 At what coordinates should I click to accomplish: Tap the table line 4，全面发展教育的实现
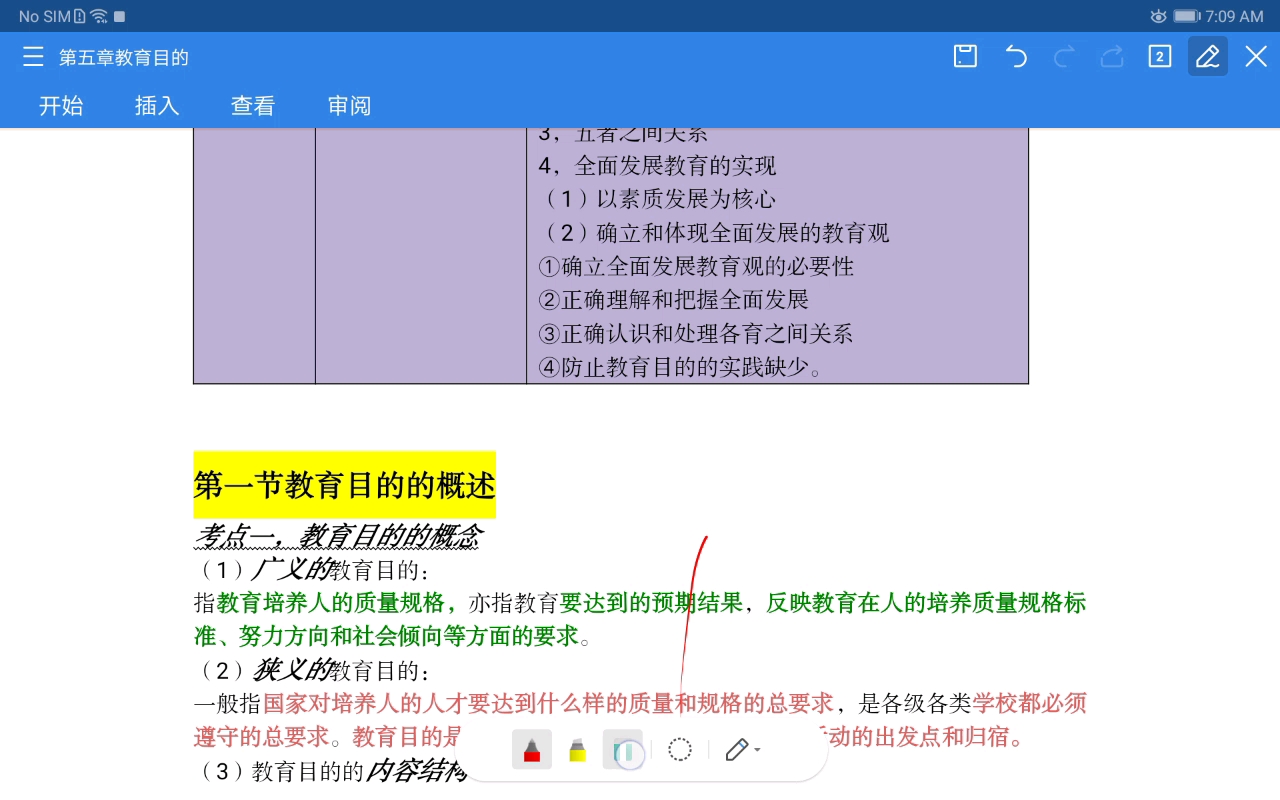tap(657, 166)
